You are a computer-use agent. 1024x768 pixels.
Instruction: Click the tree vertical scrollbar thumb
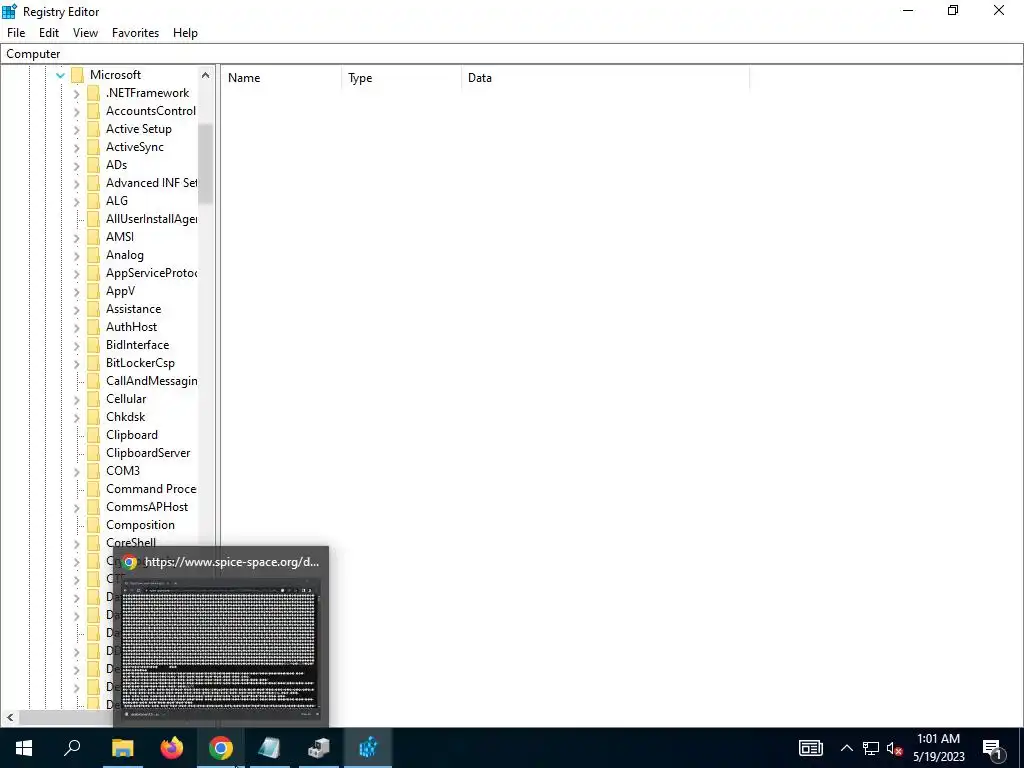(x=206, y=163)
